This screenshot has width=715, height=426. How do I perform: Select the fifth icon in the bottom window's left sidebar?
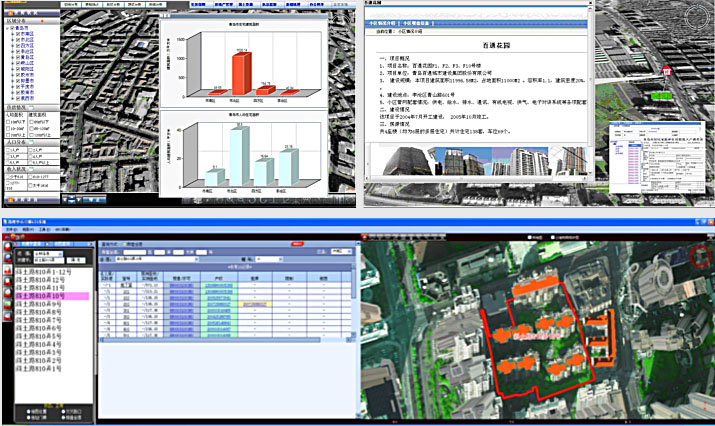8,293
